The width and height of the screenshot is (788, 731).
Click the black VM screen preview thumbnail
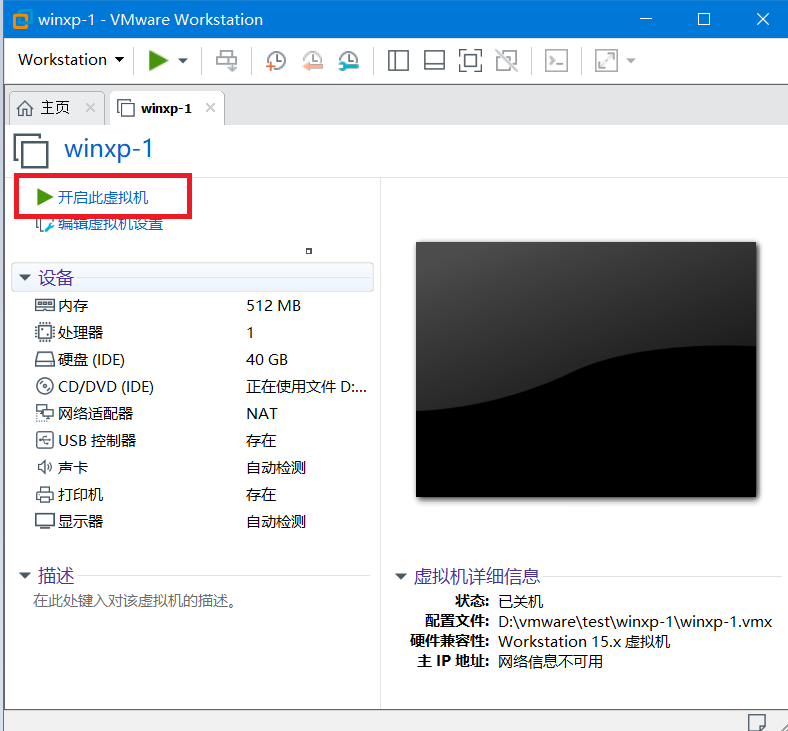(x=586, y=369)
